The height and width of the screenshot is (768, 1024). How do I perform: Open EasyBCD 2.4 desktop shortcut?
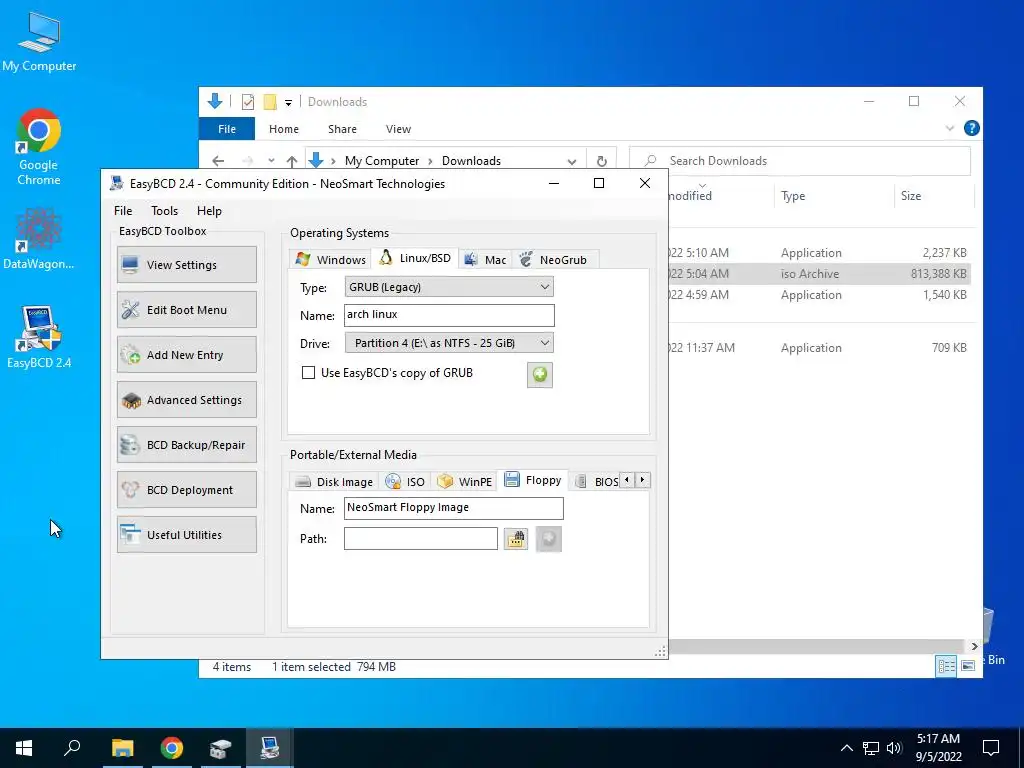coord(39,337)
